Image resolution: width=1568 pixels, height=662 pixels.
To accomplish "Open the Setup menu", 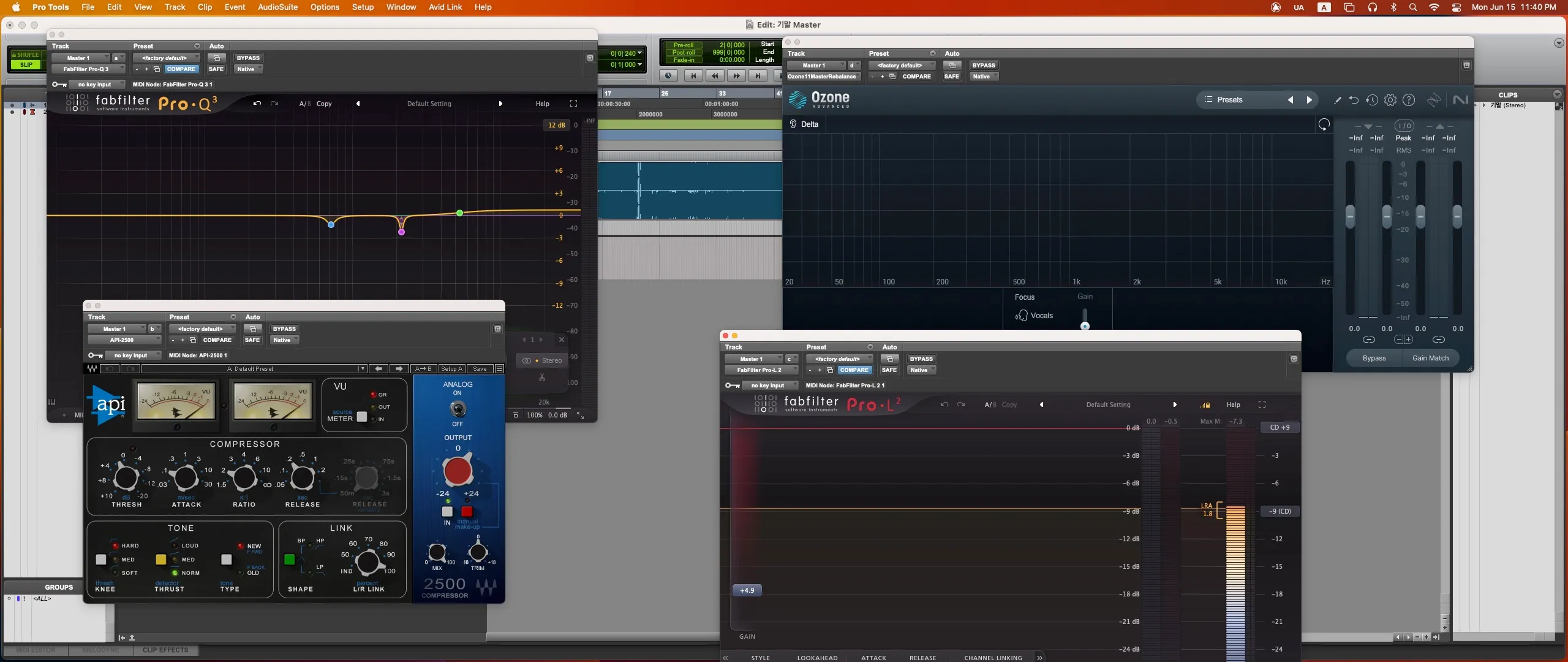I will pyautogui.click(x=363, y=7).
